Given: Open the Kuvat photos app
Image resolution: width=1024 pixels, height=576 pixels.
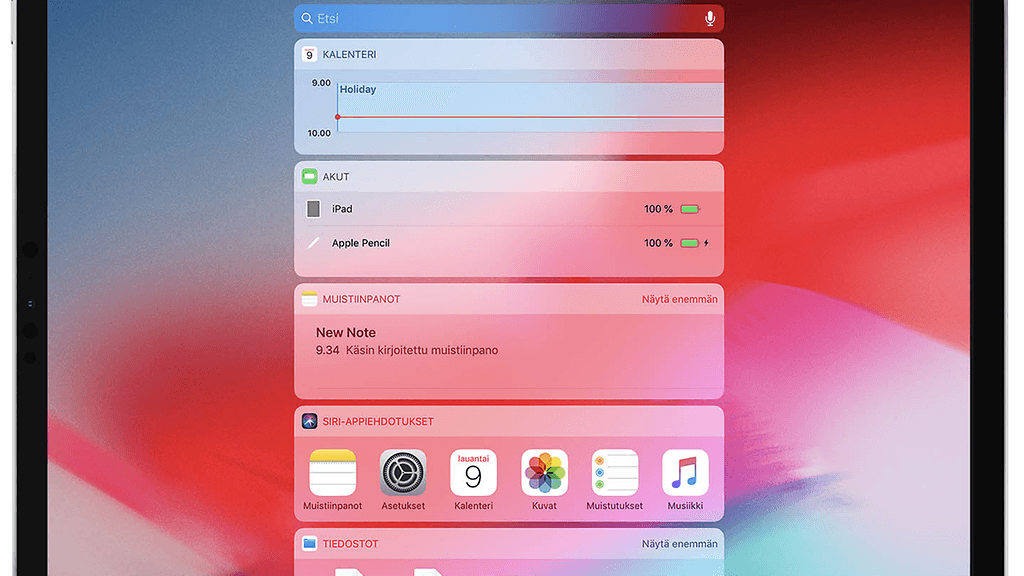Looking at the screenshot, I should tap(544, 473).
